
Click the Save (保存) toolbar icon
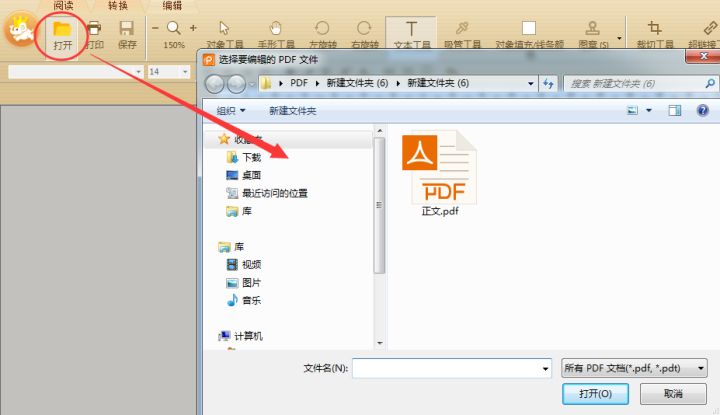pyautogui.click(x=127, y=29)
